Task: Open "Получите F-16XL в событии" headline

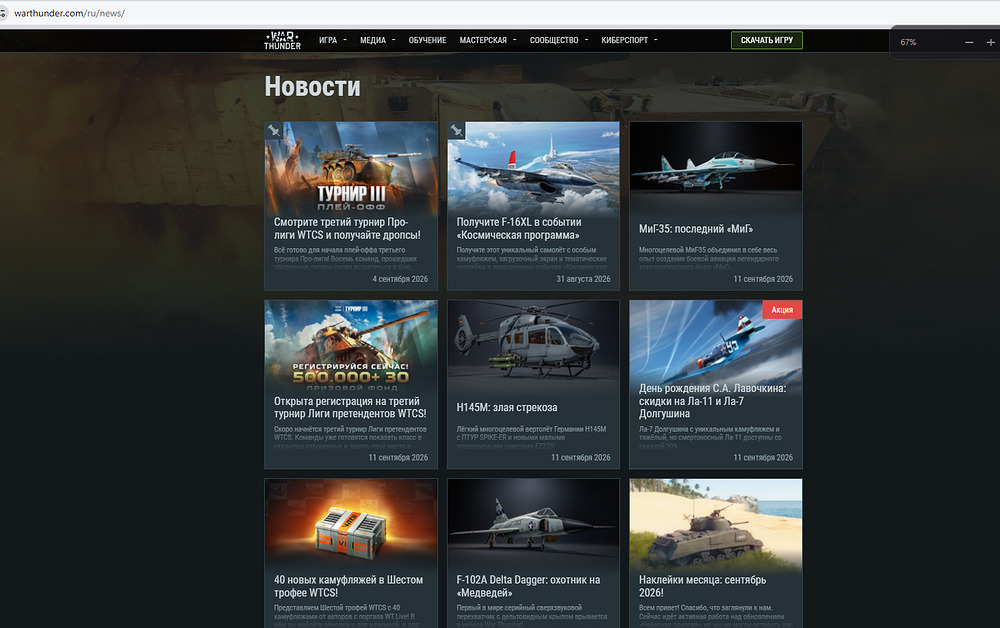Action: (518, 228)
